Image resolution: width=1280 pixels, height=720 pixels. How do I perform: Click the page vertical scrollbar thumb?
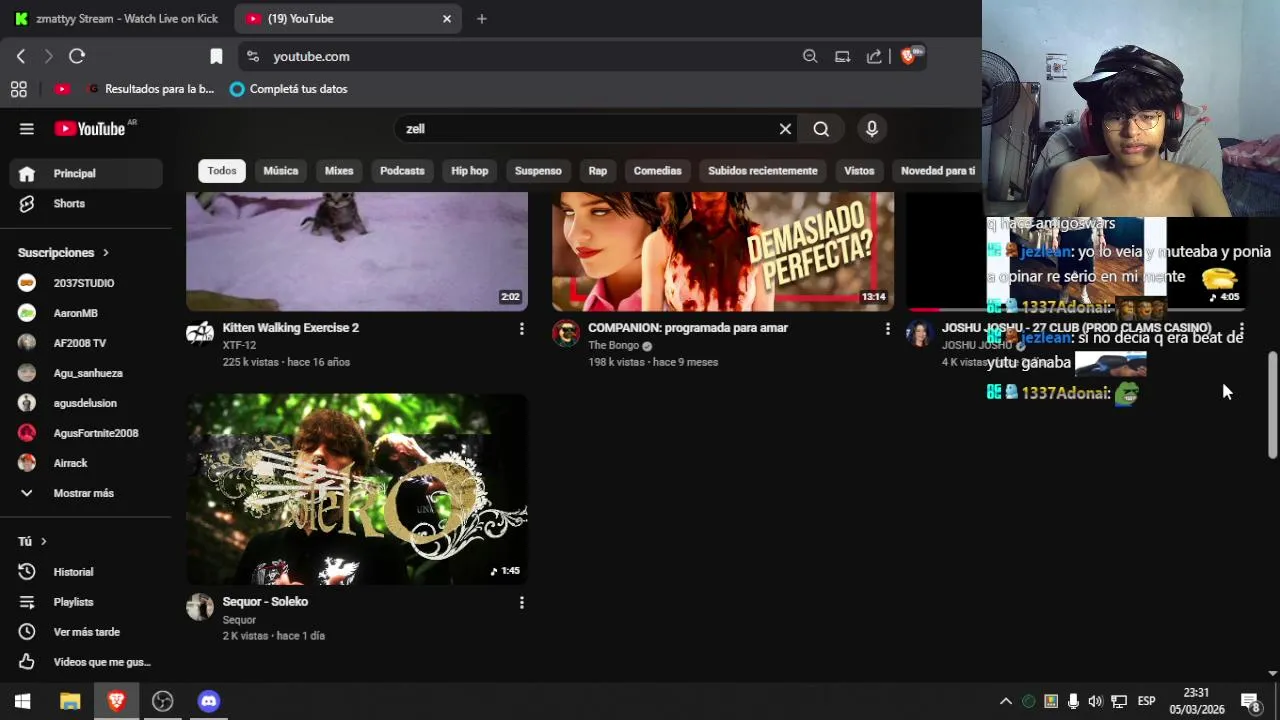point(1273,405)
